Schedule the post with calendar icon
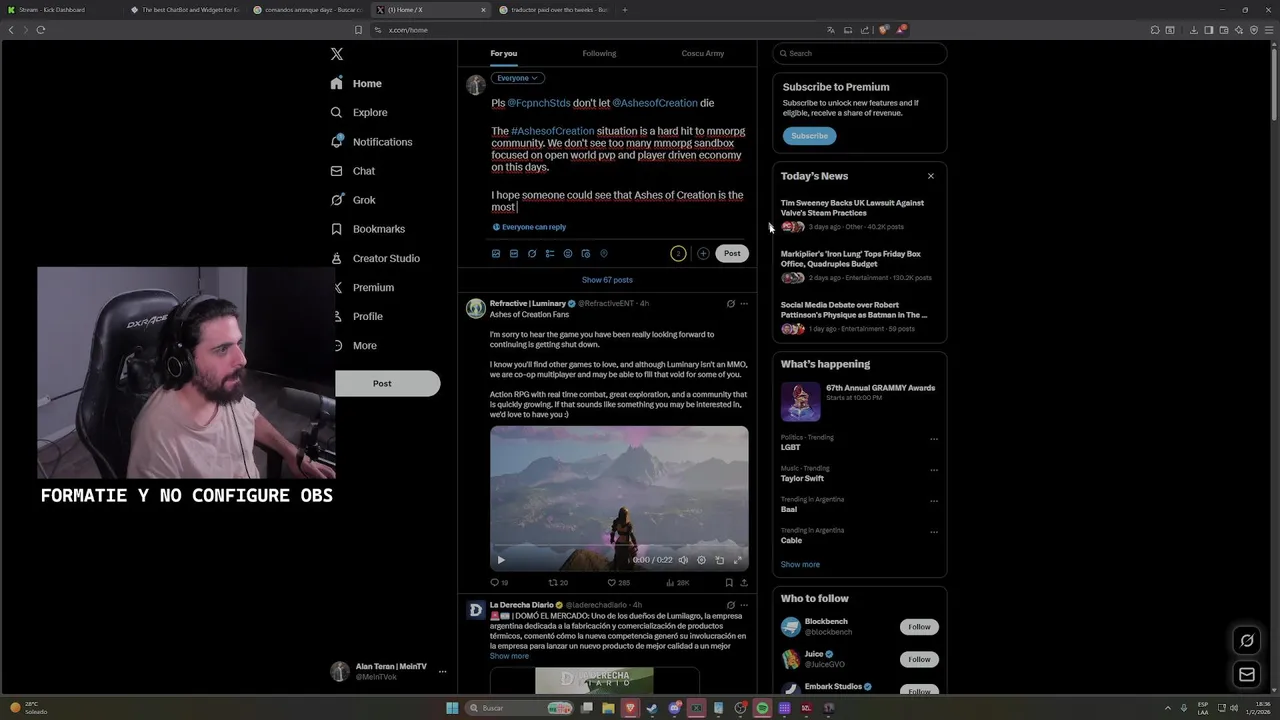 click(586, 254)
